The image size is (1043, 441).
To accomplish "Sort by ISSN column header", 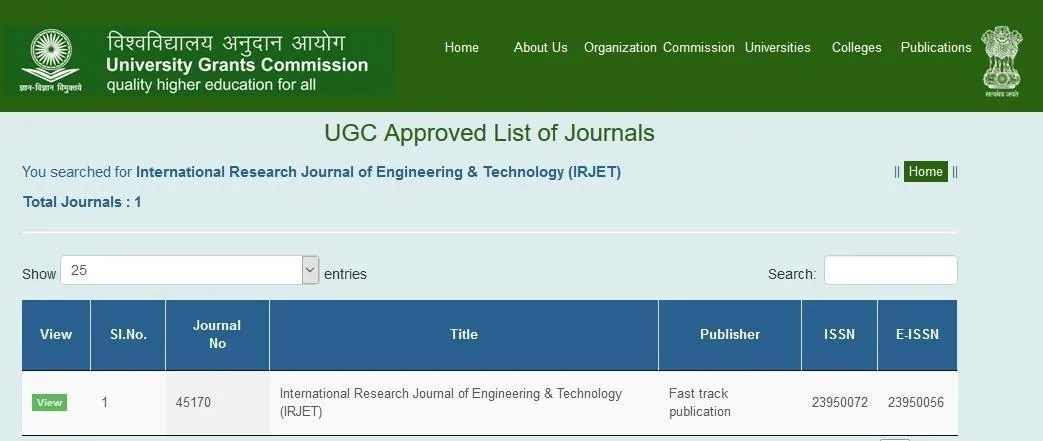I will point(839,335).
